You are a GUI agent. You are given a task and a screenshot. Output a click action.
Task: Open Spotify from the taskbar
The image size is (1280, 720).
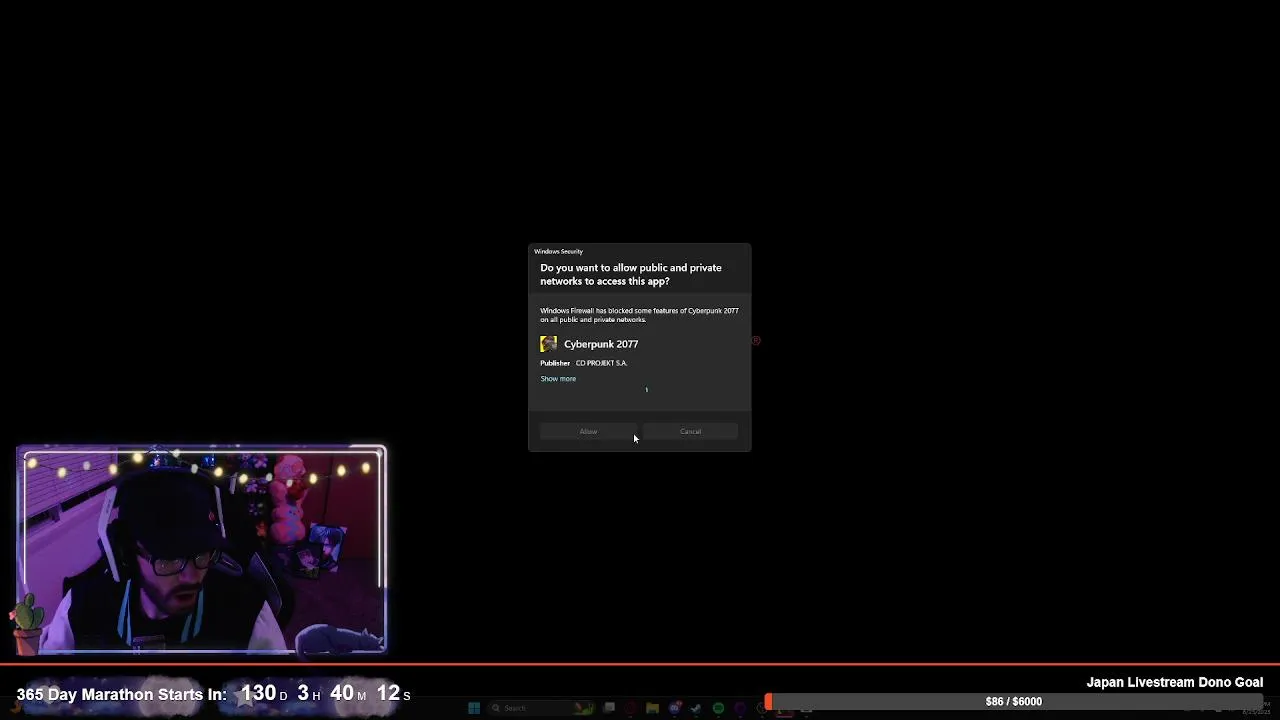point(718,708)
